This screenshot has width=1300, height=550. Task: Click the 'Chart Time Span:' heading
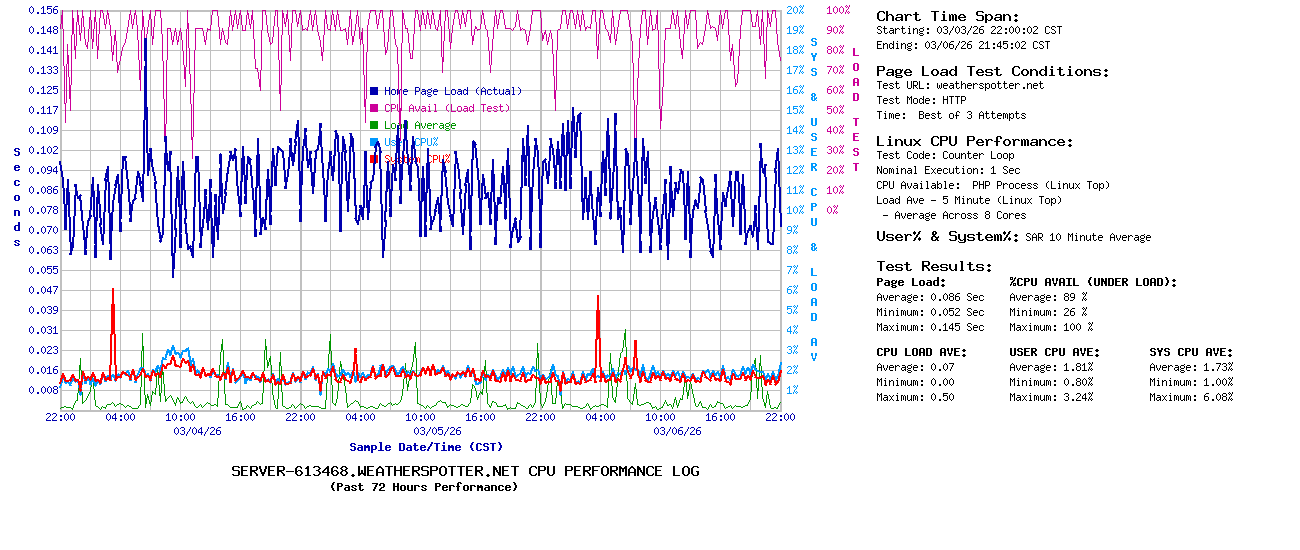tap(947, 16)
